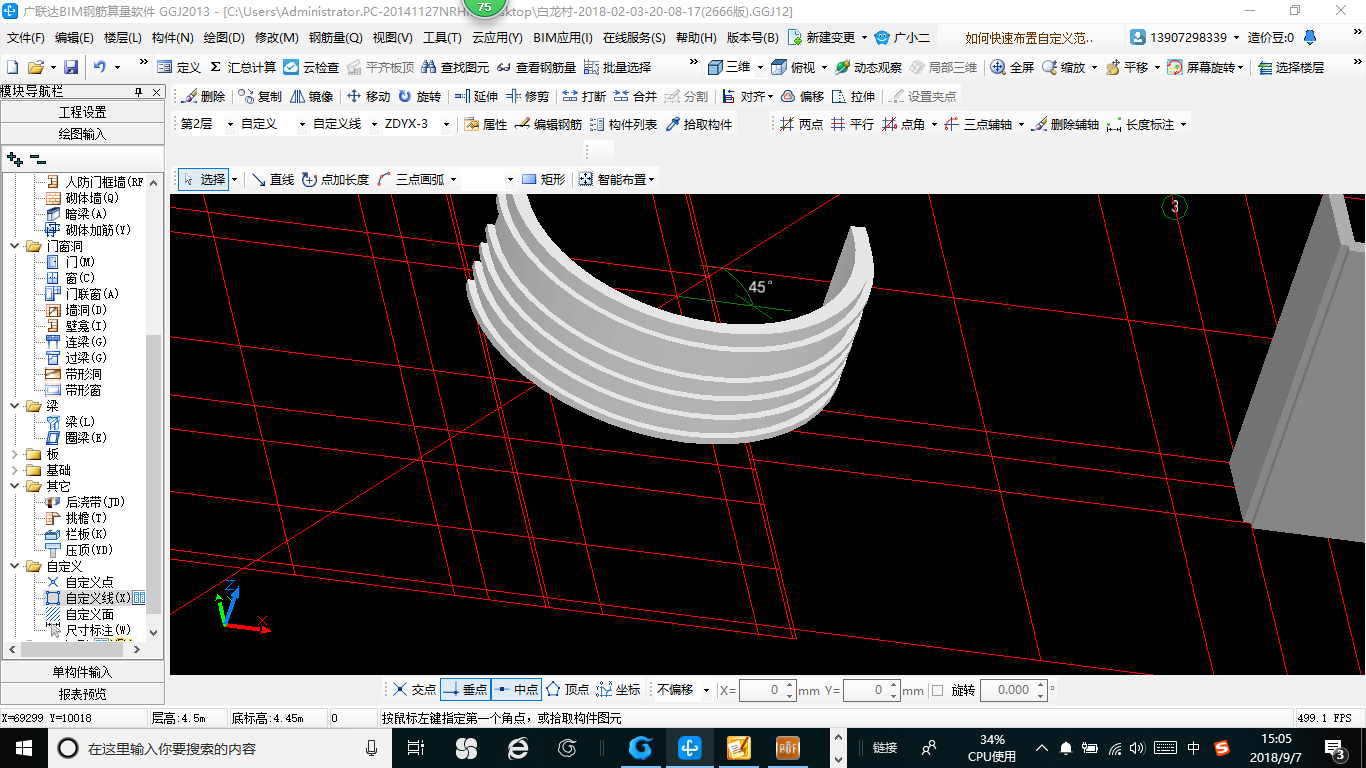The width and height of the screenshot is (1366, 768).
Task: Click 全屏 full screen icon
Action: click(1012, 67)
